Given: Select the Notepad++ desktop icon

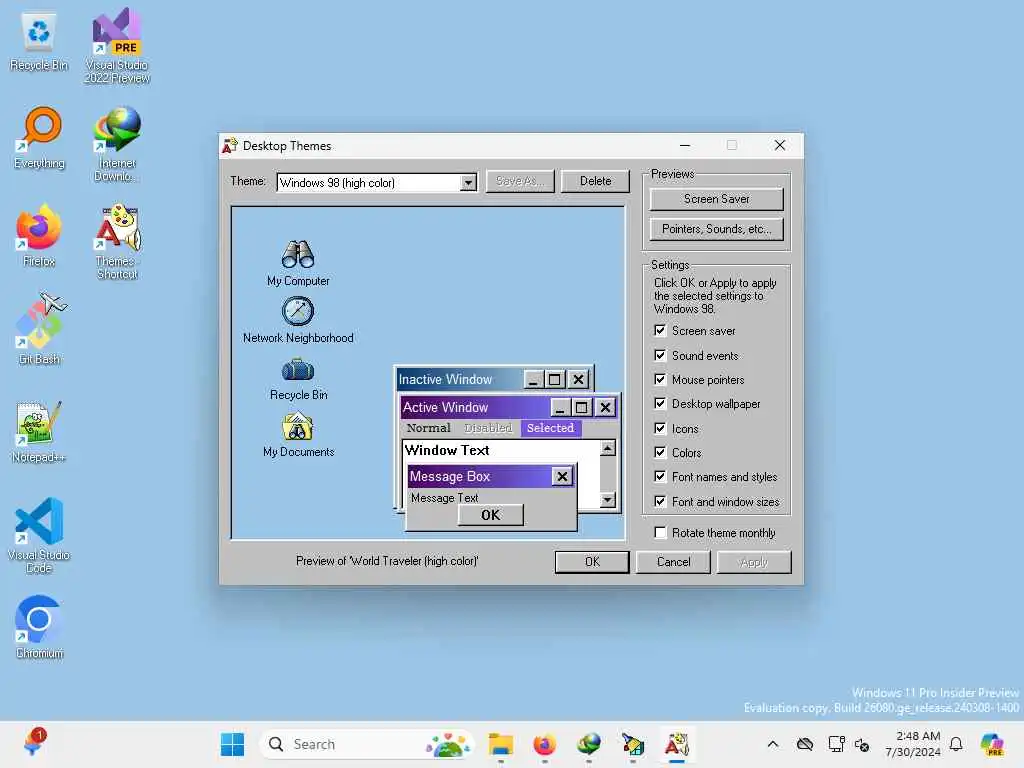Looking at the screenshot, I should point(39,432).
